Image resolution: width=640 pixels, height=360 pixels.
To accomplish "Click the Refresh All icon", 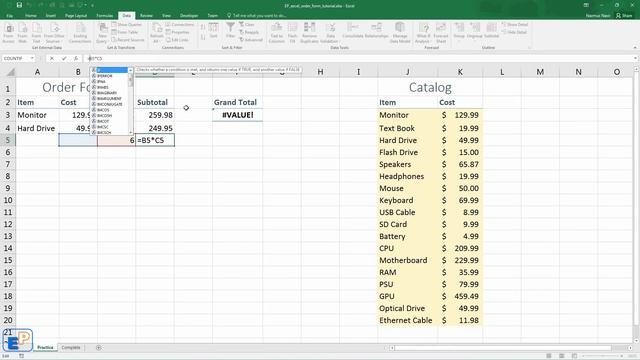I will (x=157, y=33).
